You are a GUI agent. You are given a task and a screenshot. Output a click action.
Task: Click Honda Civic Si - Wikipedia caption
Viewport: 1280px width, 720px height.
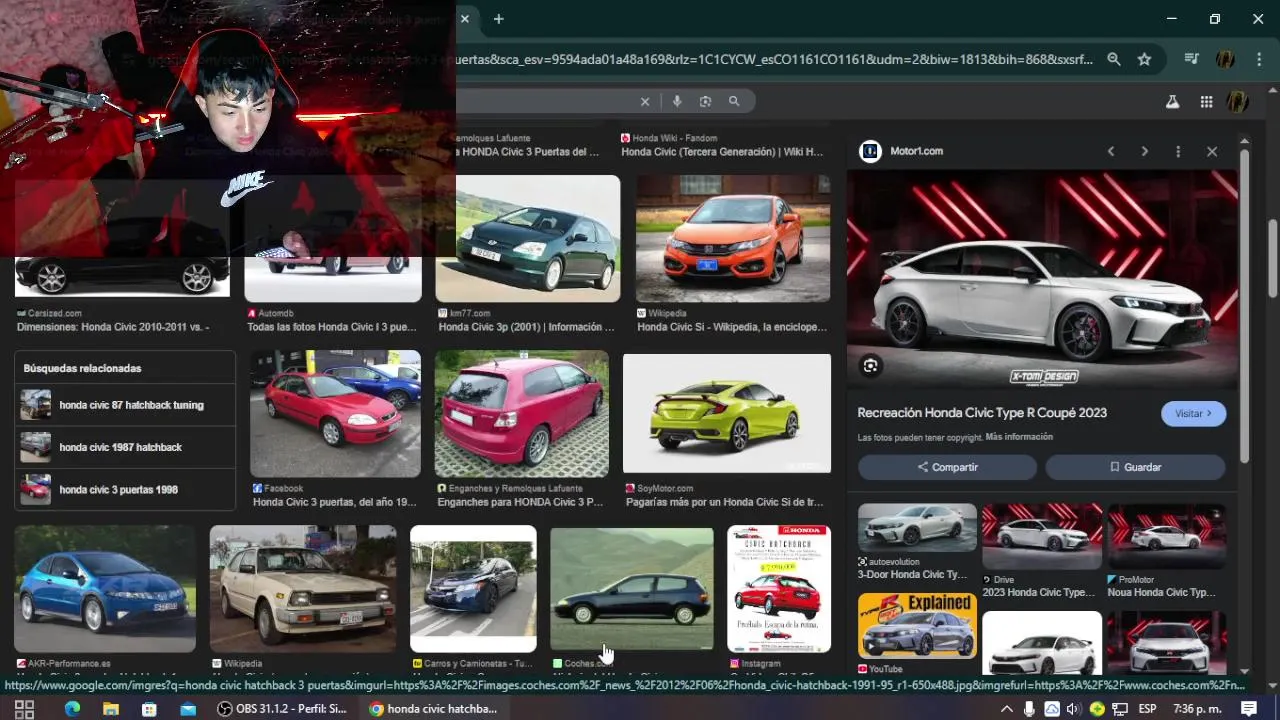pyautogui.click(x=732, y=327)
